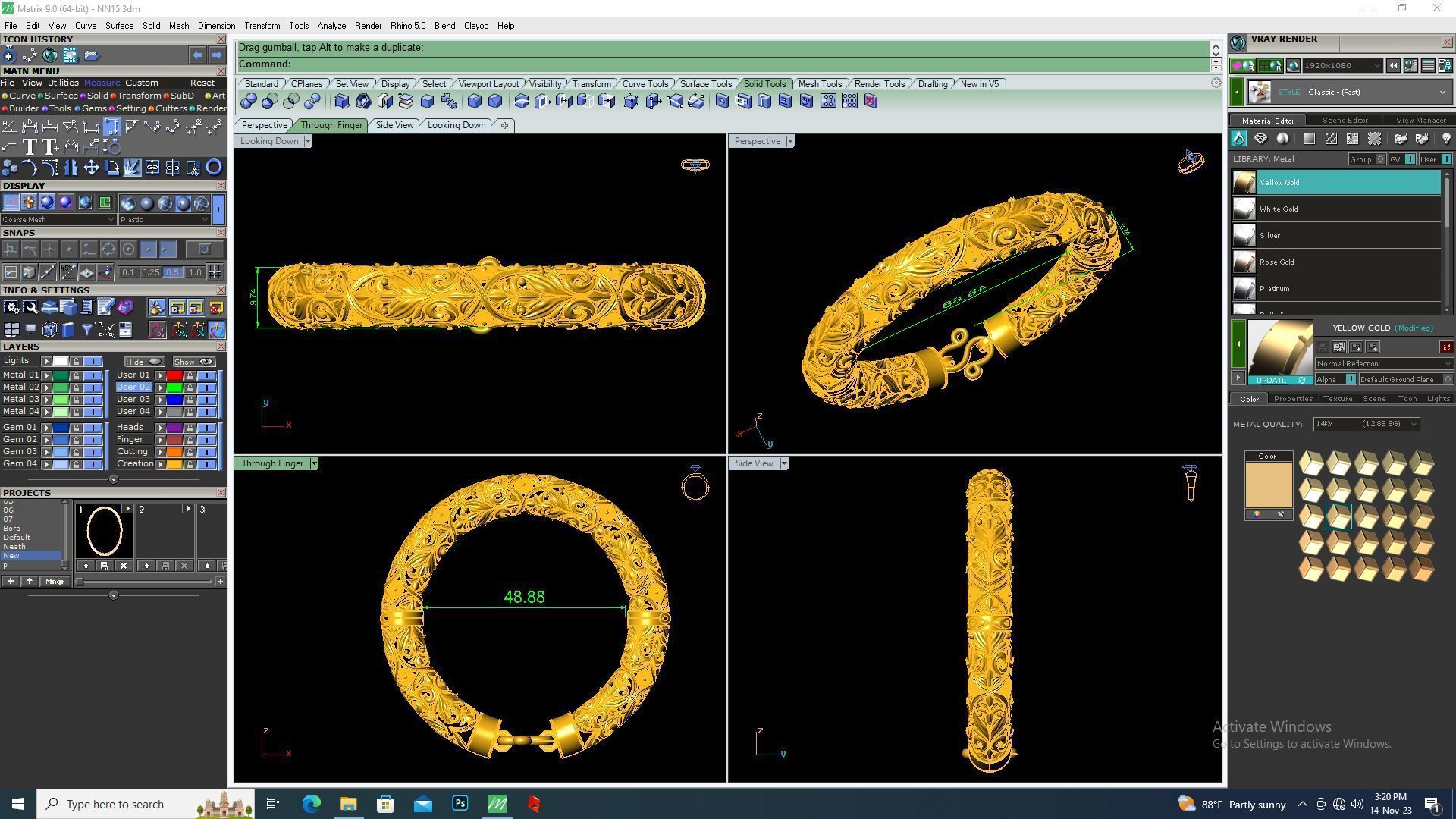
Task: Set the snap increment to 0.25
Action: tap(150, 272)
